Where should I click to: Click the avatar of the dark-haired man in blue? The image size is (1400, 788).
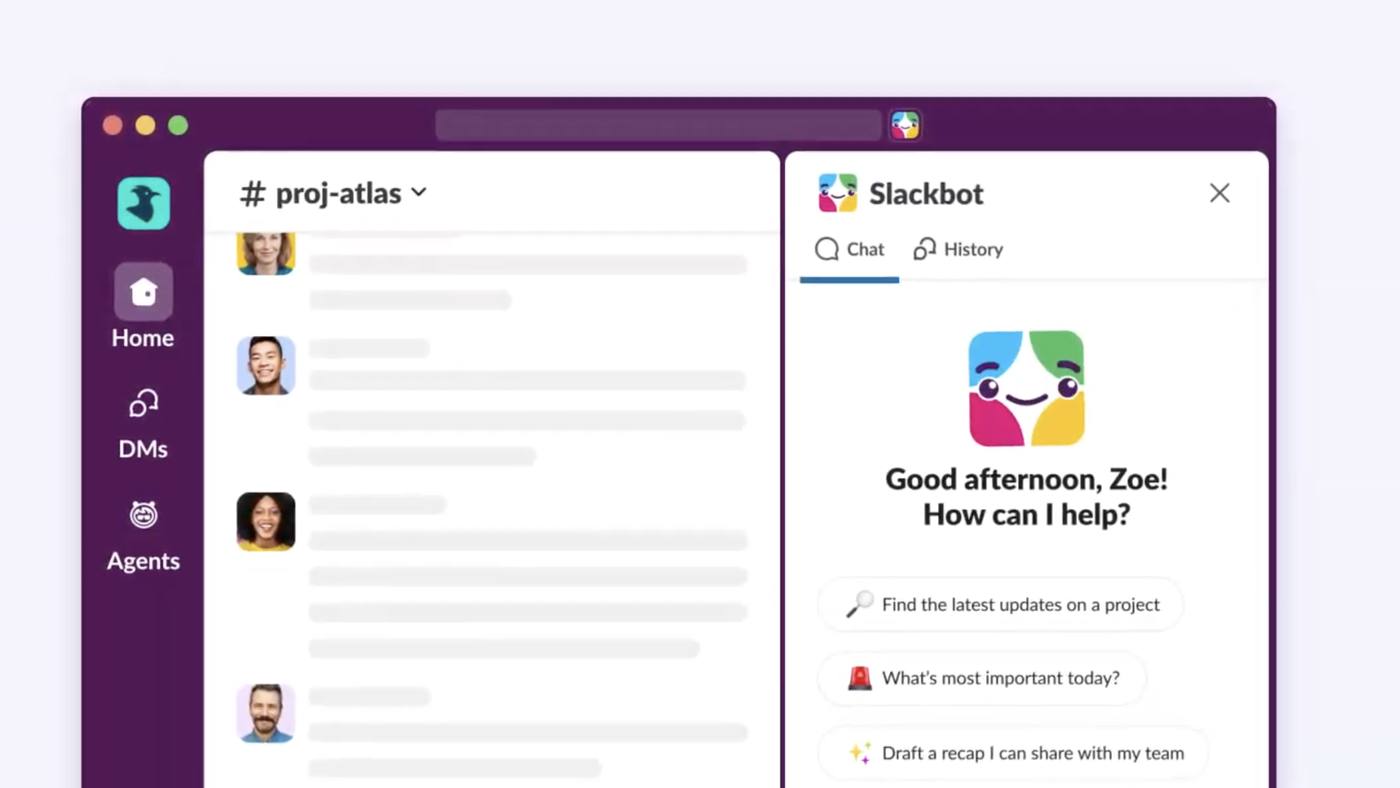click(266, 365)
